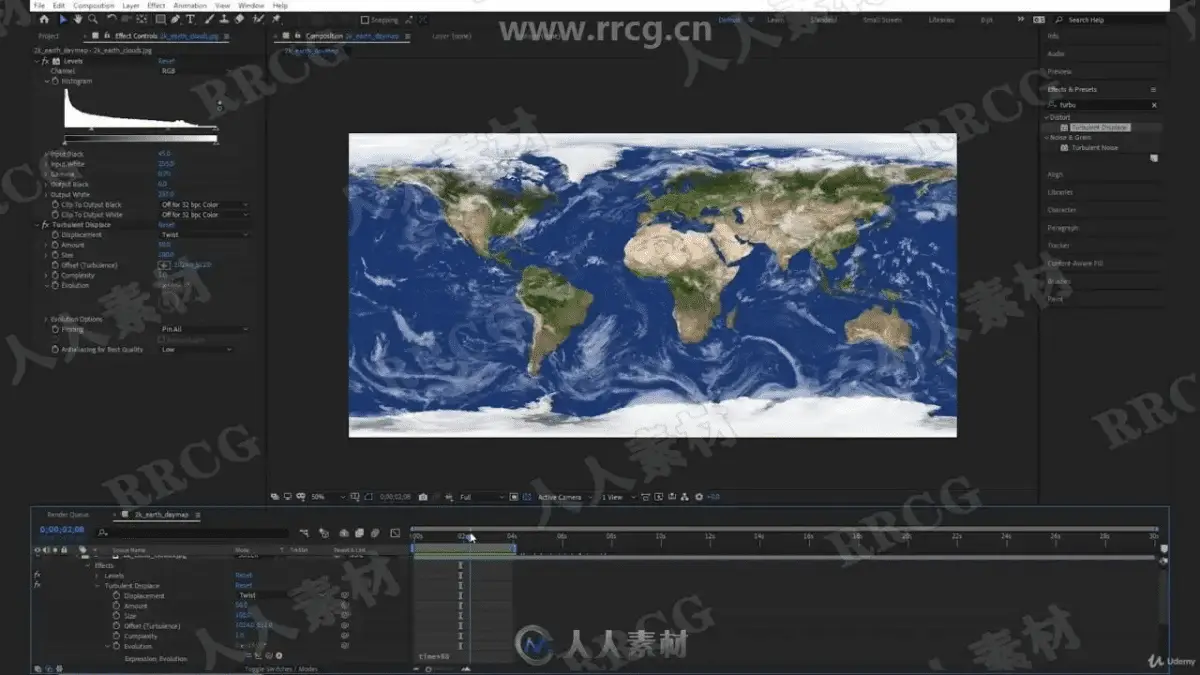This screenshot has width=1200, height=675.
Task: Toggle the Clip To Output Black stopwatch
Action: [55, 205]
